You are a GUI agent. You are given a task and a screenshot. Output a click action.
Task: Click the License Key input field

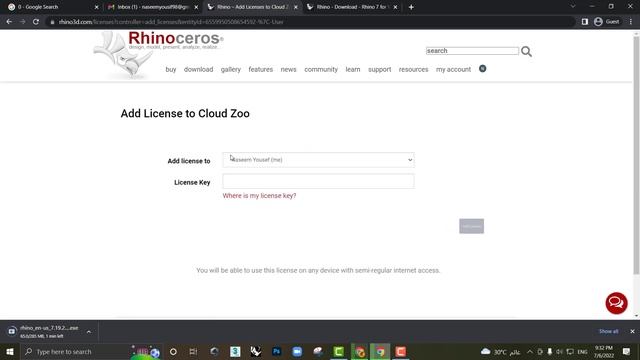(x=318, y=181)
